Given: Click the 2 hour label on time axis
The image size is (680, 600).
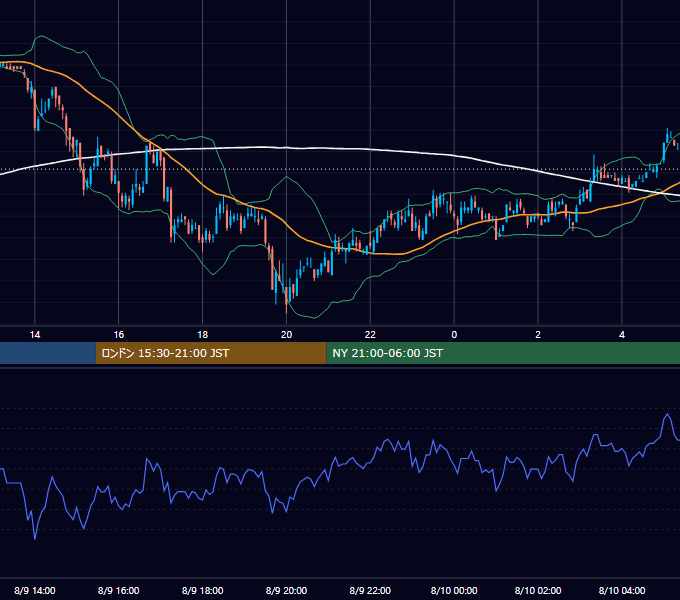Looking at the screenshot, I should click(x=538, y=335).
